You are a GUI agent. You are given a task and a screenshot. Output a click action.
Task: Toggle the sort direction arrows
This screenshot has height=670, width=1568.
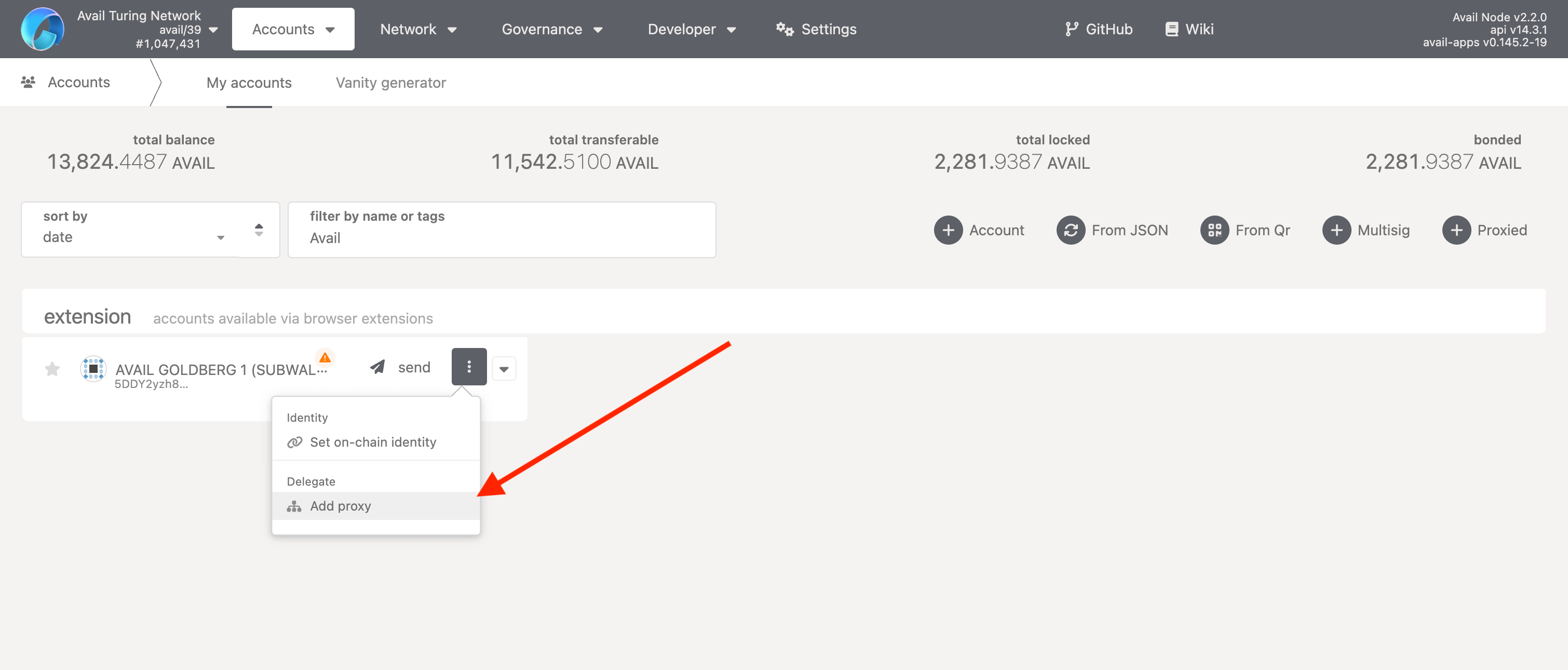pos(258,230)
